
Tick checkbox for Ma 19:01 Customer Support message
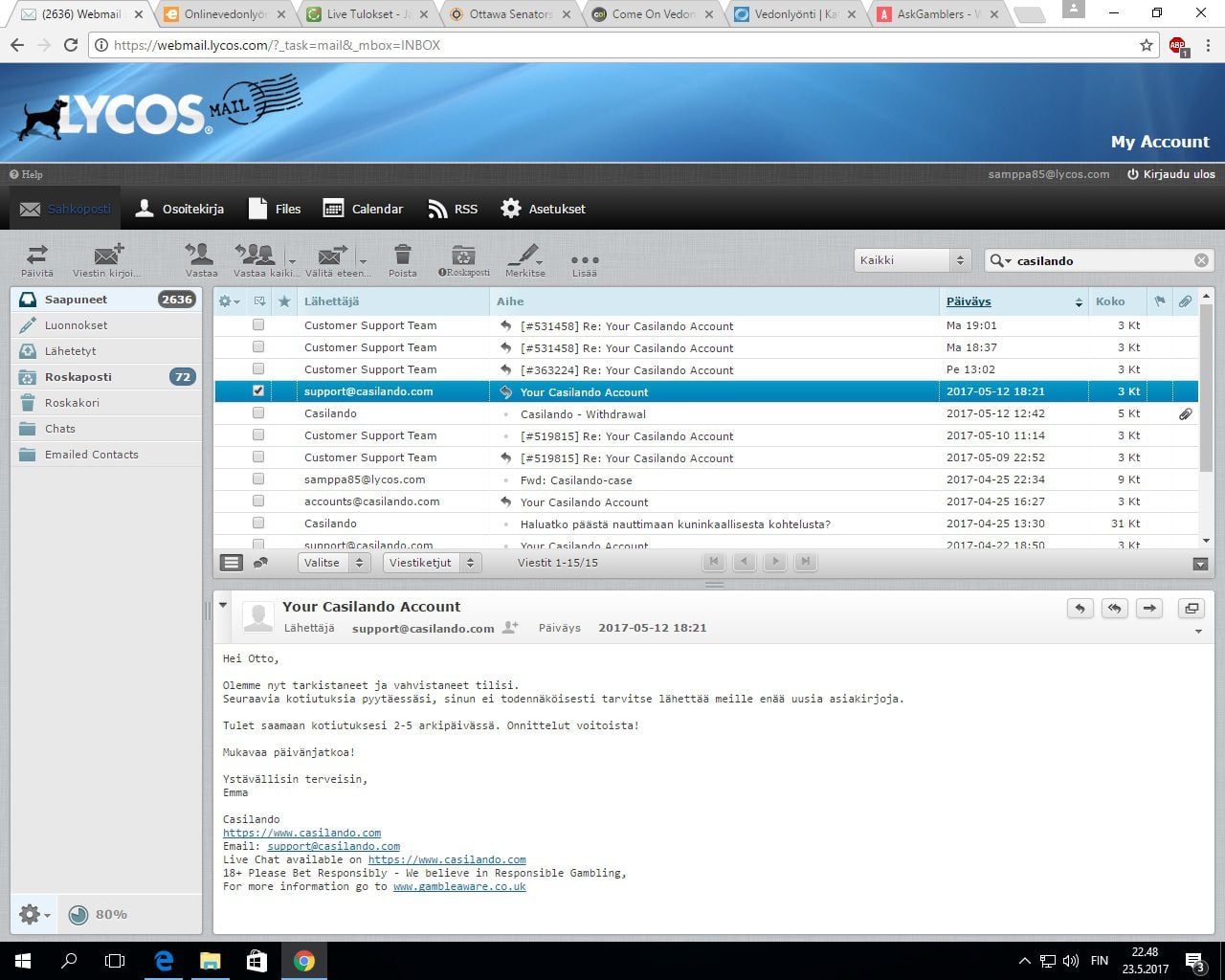(258, 325)
